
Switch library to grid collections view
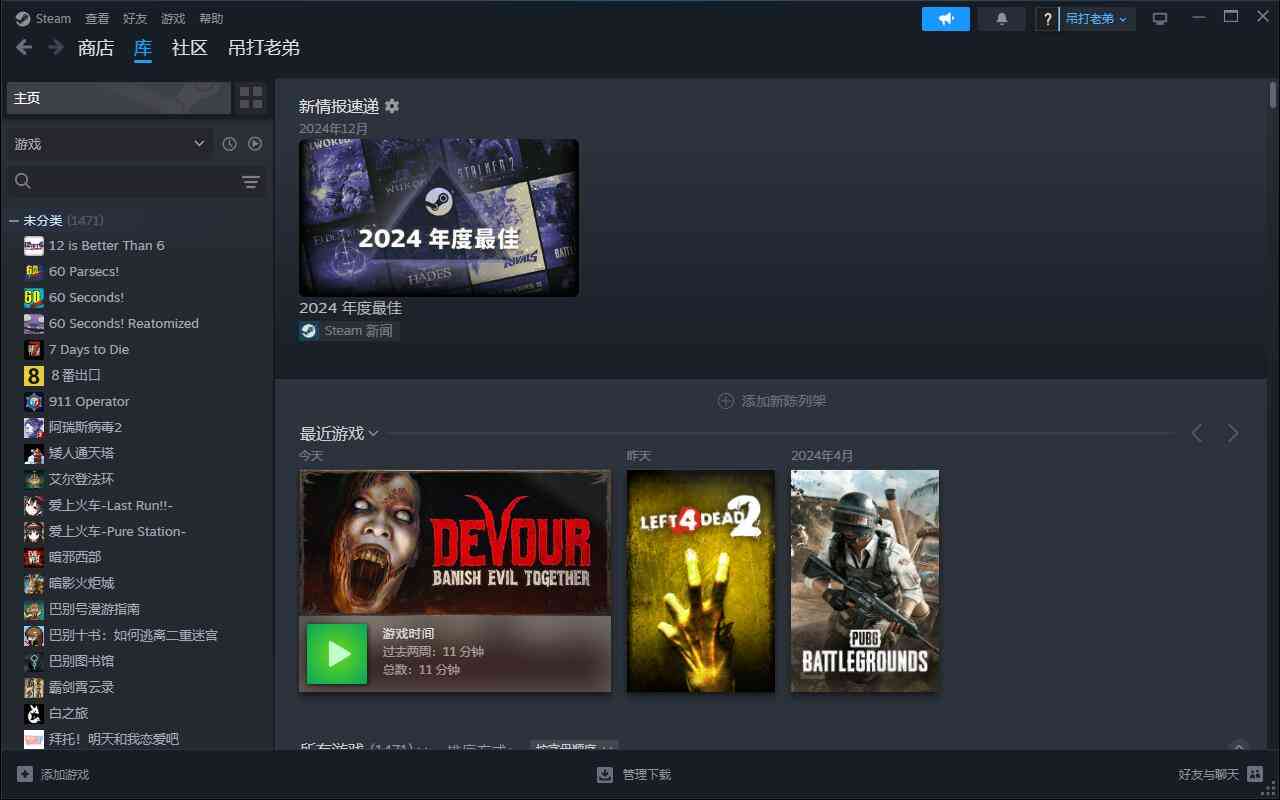[251, 98]
